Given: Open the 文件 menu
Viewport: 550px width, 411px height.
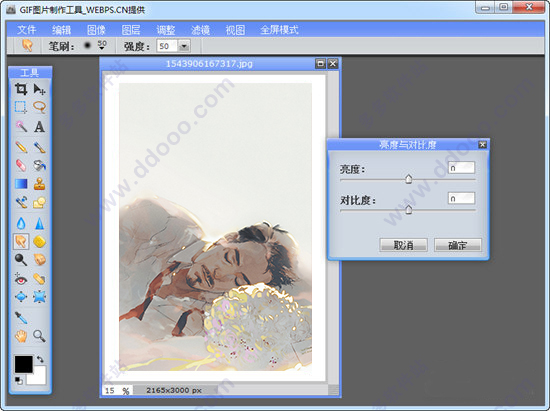Looking at the screenshot, I should pyautogui.click(x=27, y=30).
